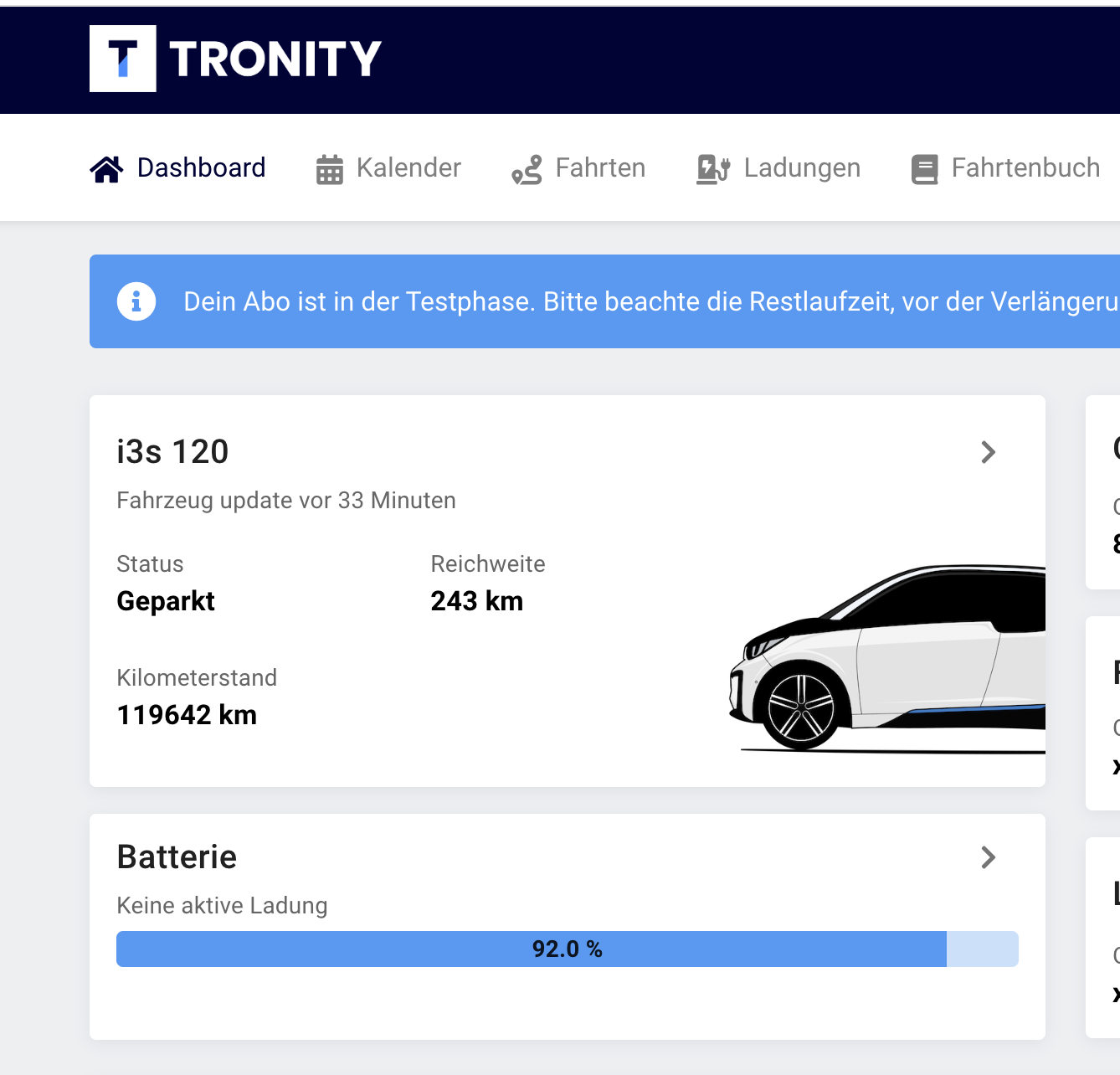Image resolution: width=1120 pixels, height=1075 pixels.
Task: Expand the Batterie card chevron
Action: pos(988,857)
